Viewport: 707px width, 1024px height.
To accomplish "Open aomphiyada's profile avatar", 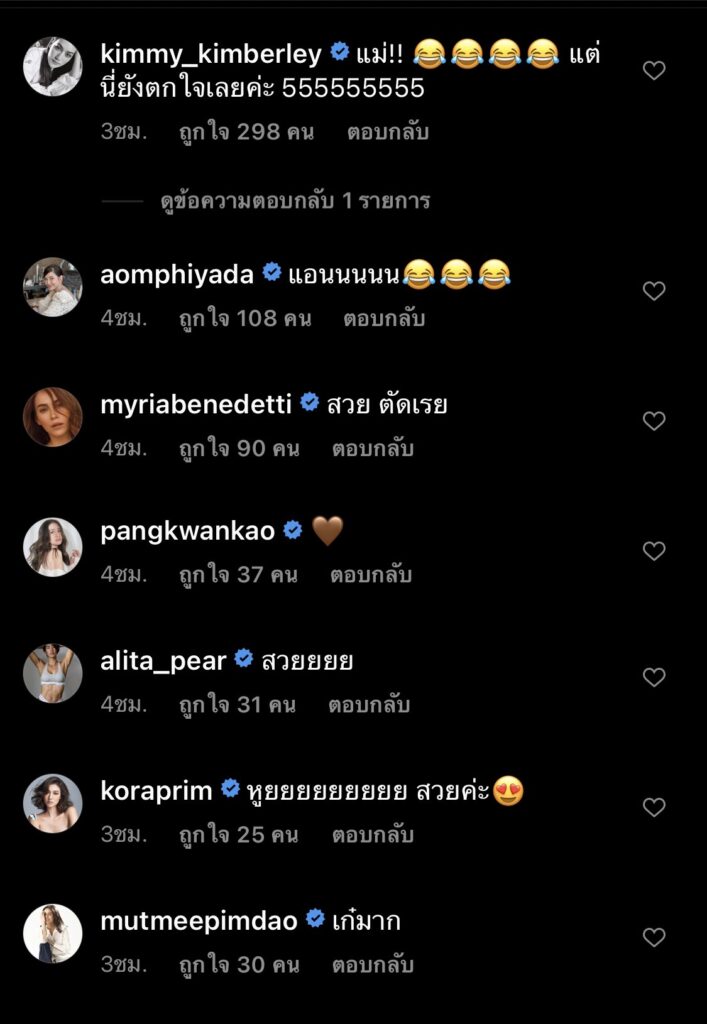I will [x=52, y=287].
